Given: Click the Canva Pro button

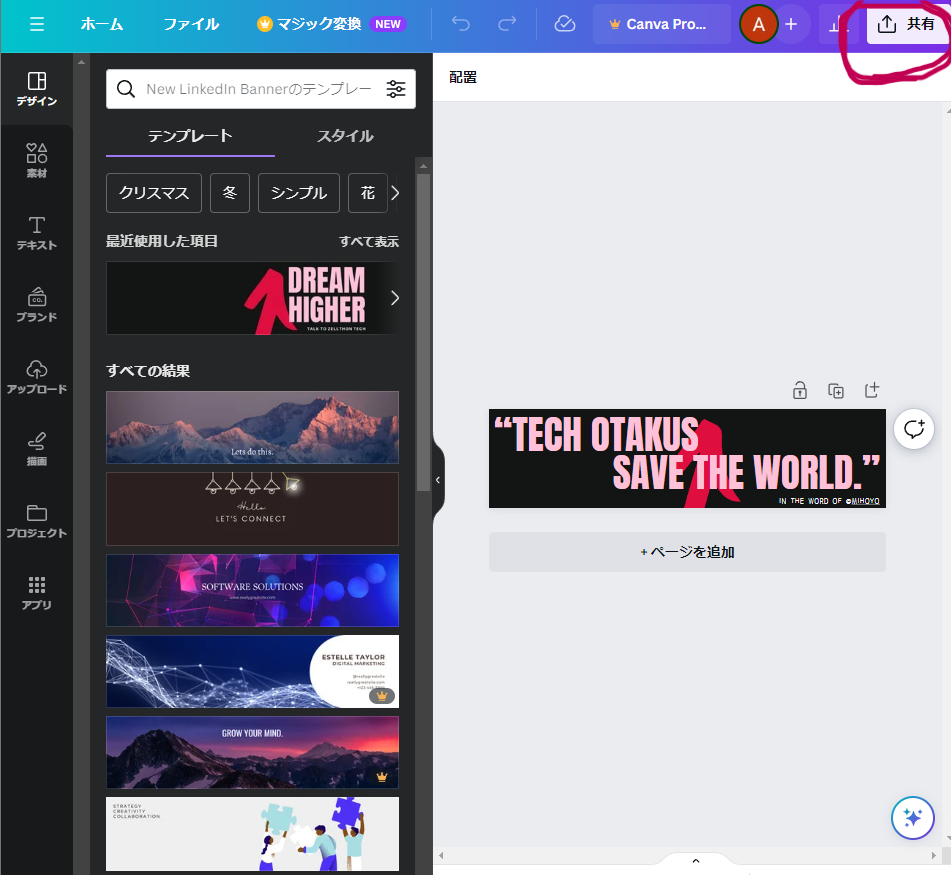Looking at the screenshot, I should coord(662,24).
